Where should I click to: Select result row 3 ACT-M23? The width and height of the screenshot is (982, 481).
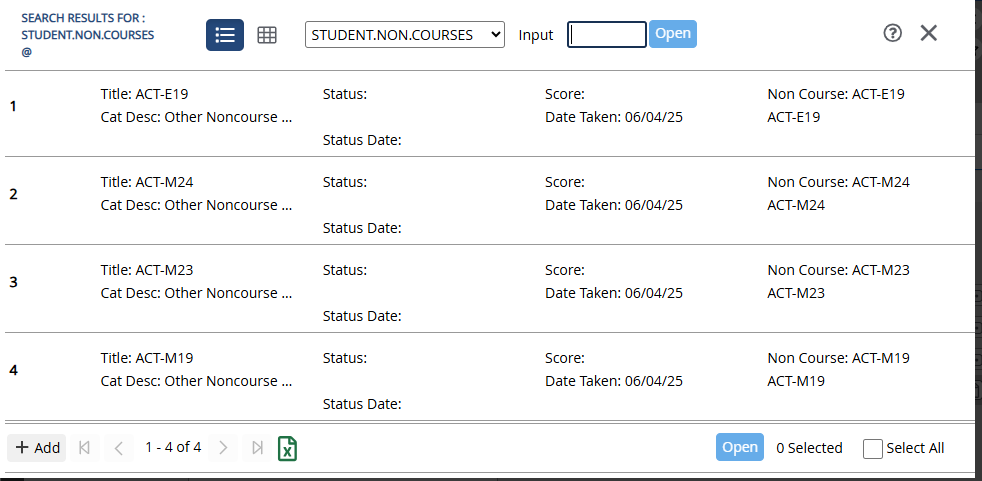(490, 289)
